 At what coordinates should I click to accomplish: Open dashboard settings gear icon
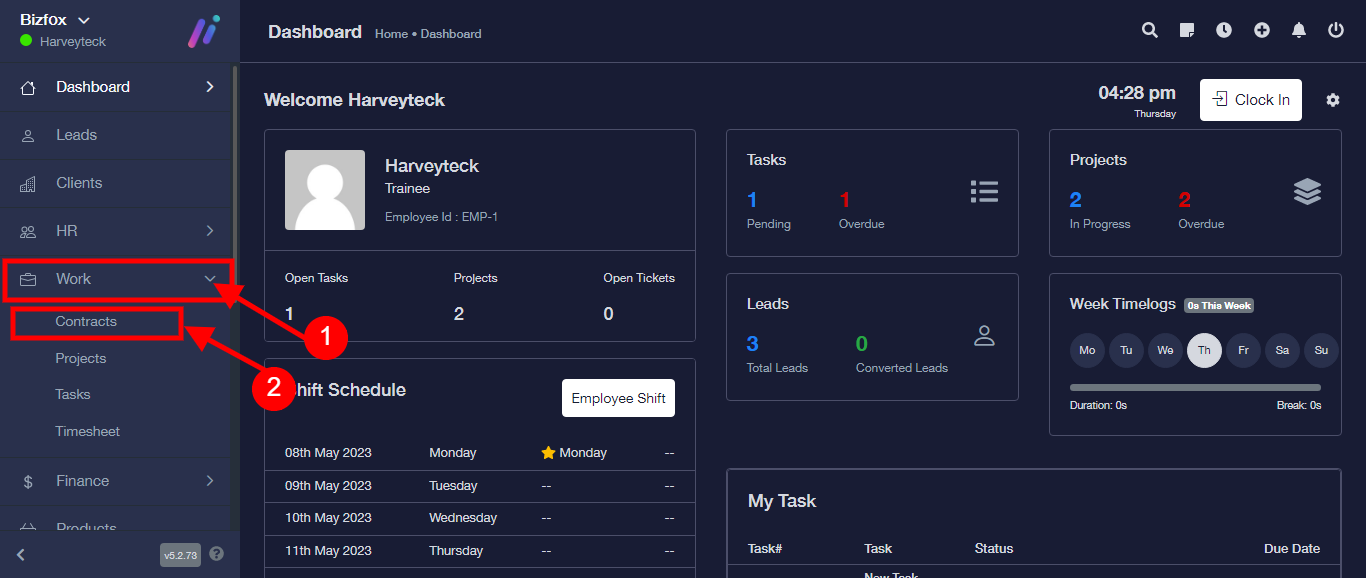1332,100
